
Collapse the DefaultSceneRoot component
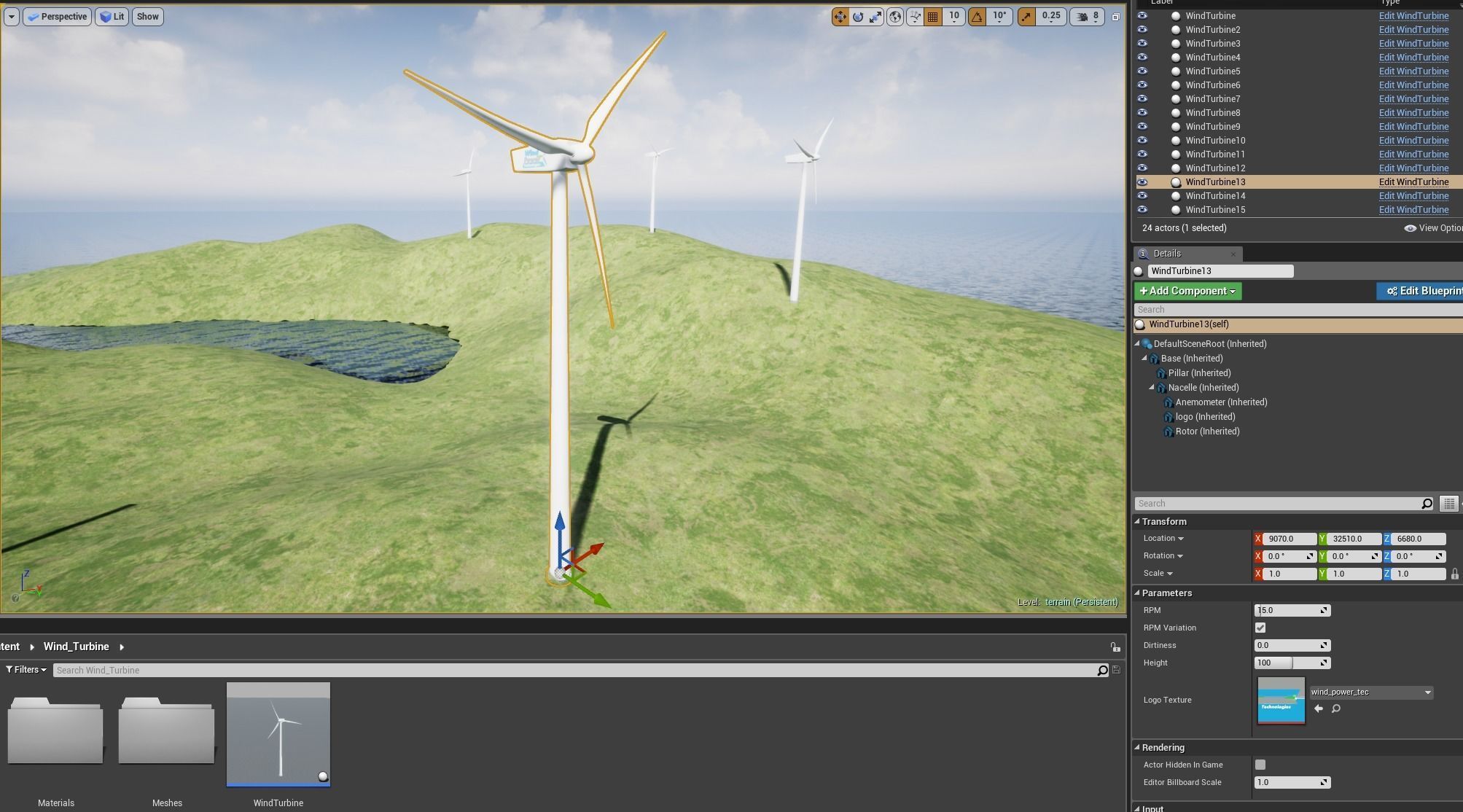point(1137,344)
